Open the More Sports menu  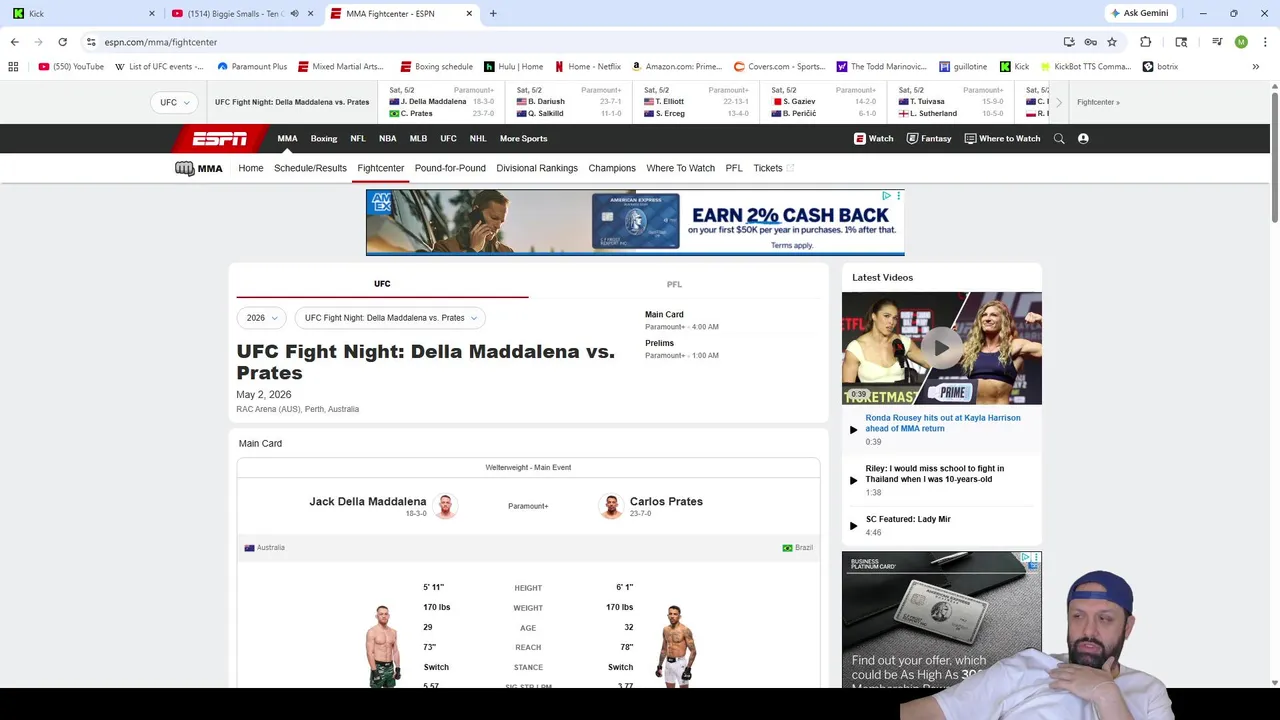523,139
